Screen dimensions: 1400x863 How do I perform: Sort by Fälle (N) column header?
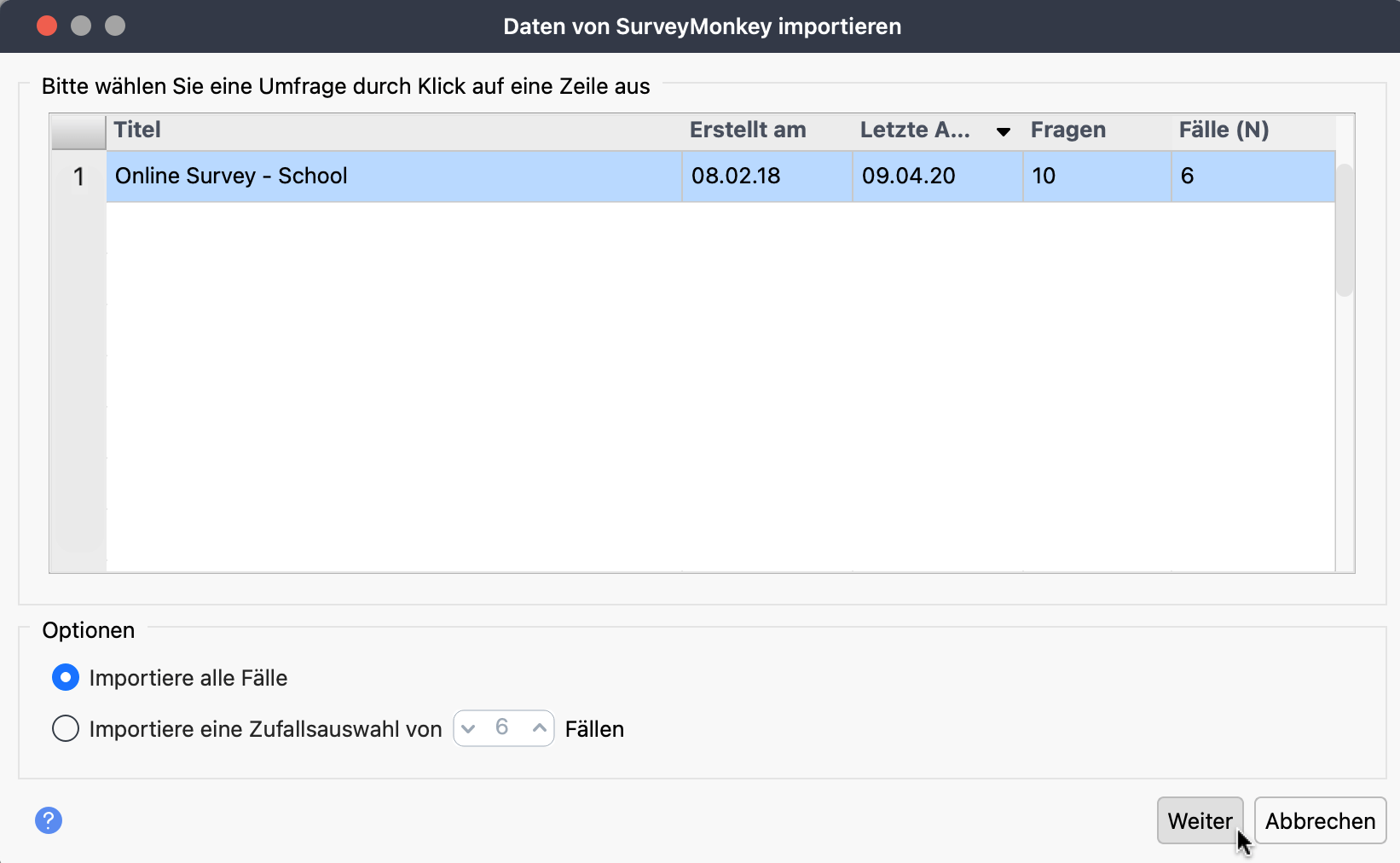(1253, 131)
